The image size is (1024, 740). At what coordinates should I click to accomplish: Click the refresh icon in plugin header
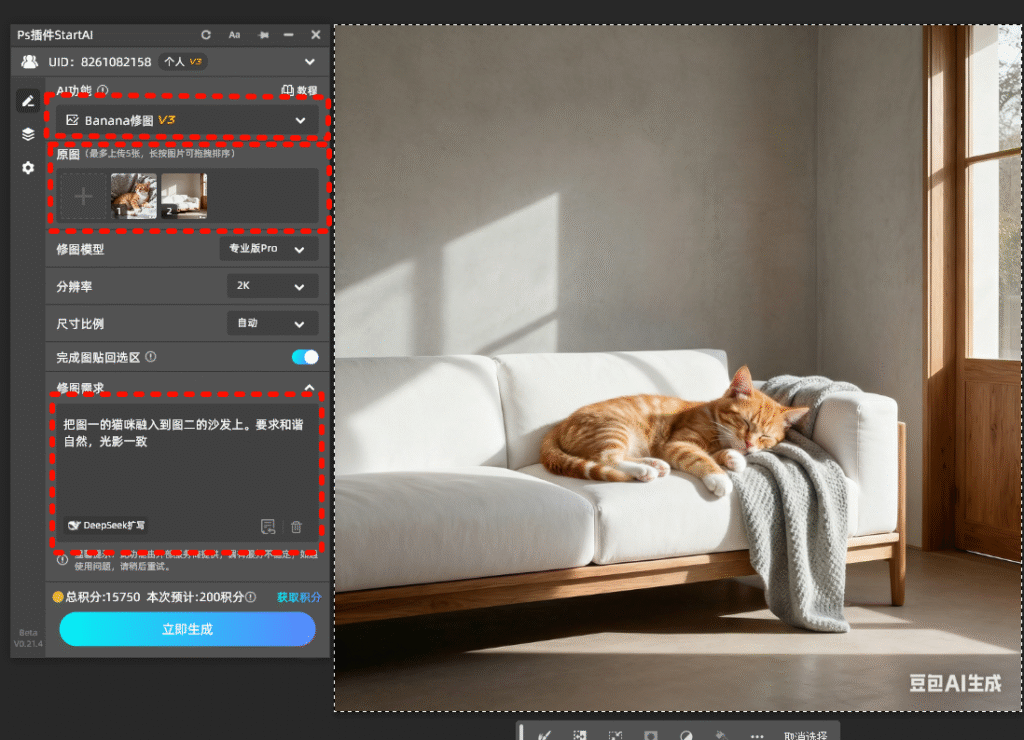coord(206,35)
